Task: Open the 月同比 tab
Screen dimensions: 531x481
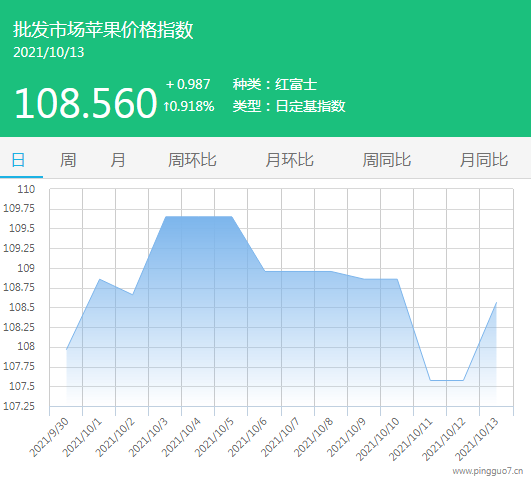Action: 484,160
